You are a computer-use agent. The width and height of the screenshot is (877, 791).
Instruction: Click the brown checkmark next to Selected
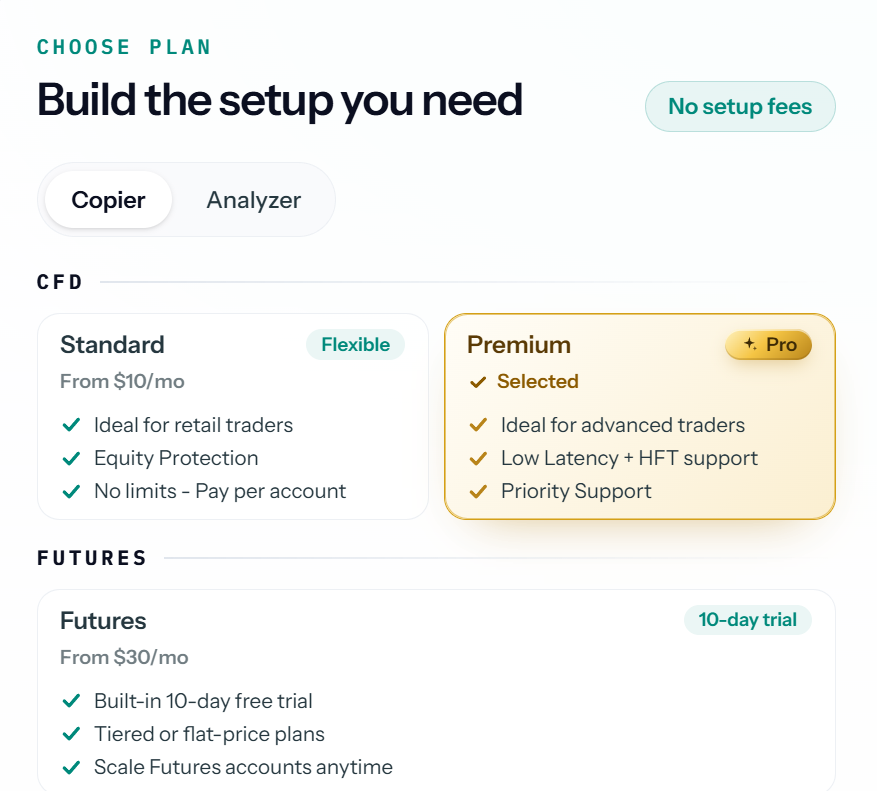(478, 382)
